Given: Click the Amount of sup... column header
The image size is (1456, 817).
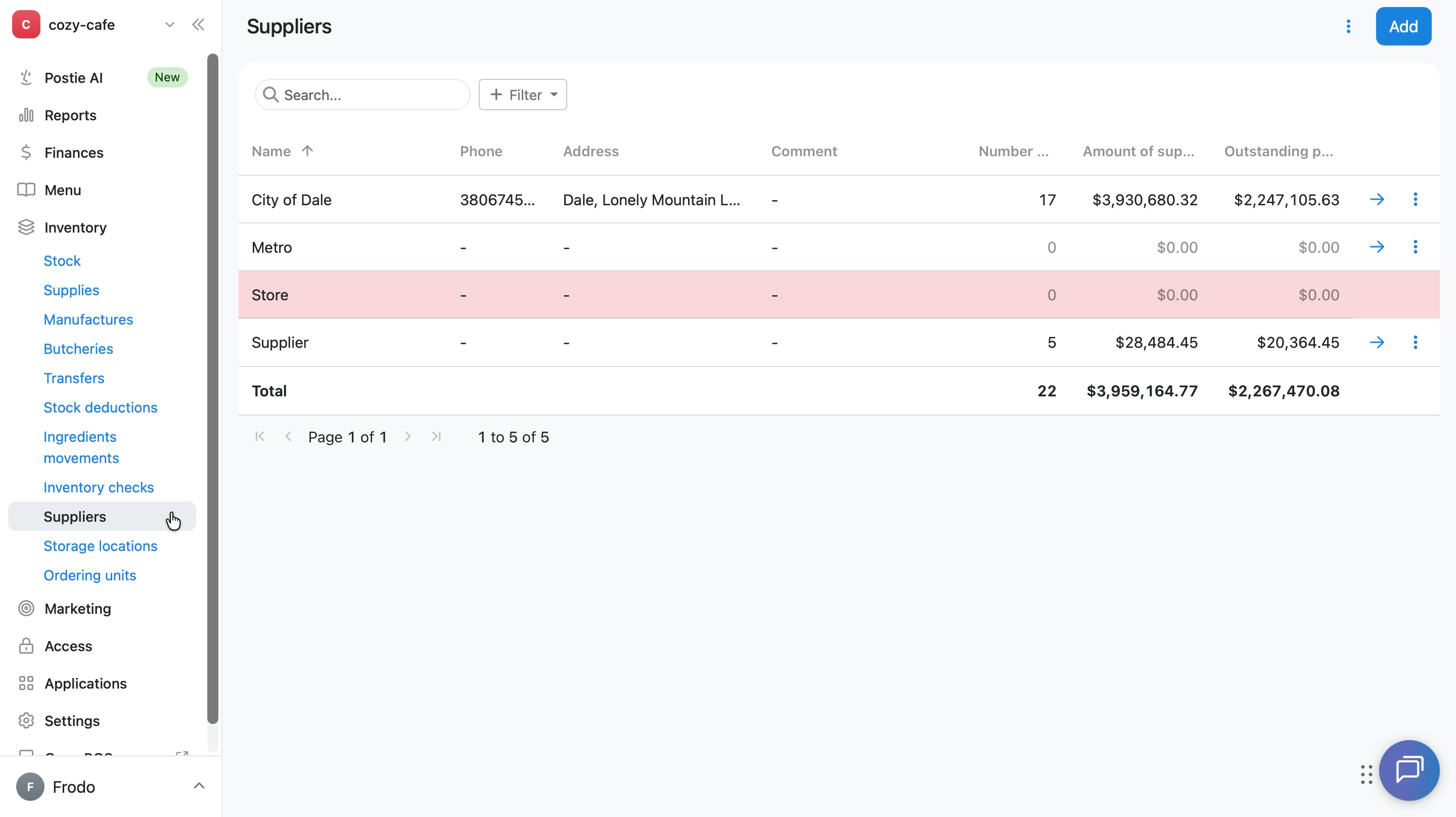Looking at the screenshot, I should pos(1139,151).
